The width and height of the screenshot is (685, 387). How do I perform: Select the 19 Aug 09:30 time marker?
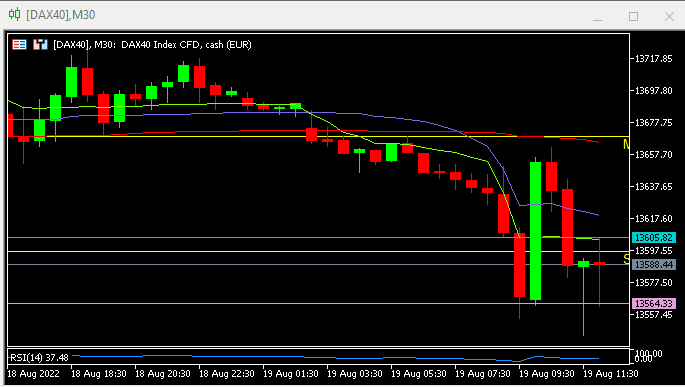point(546,374)
